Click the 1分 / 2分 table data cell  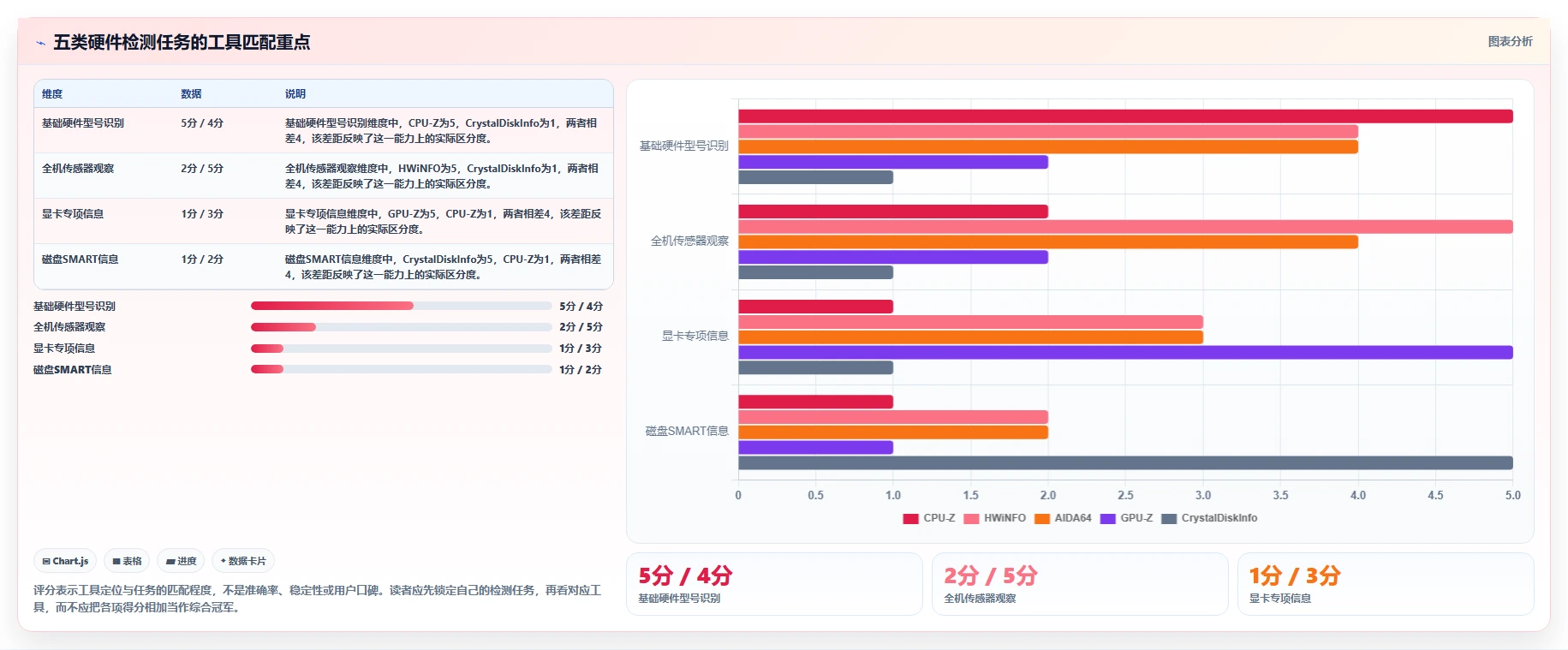[202, 259]
